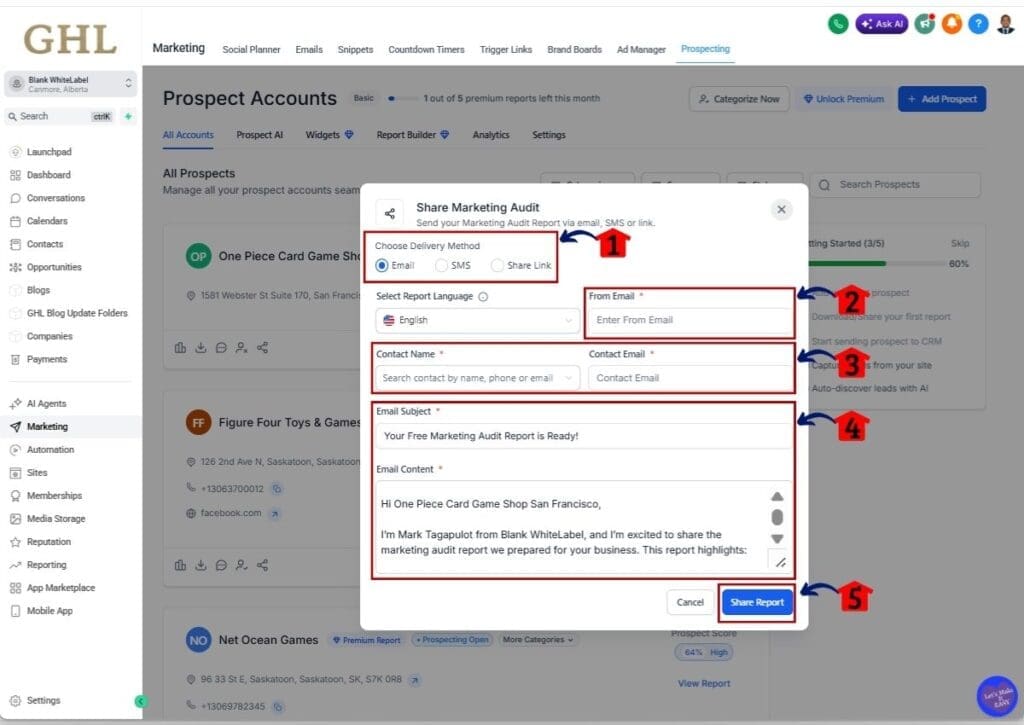Screen dimensions: 1024x725
Task: Click the download report icon under One Piece card
Action: [201, 347]
